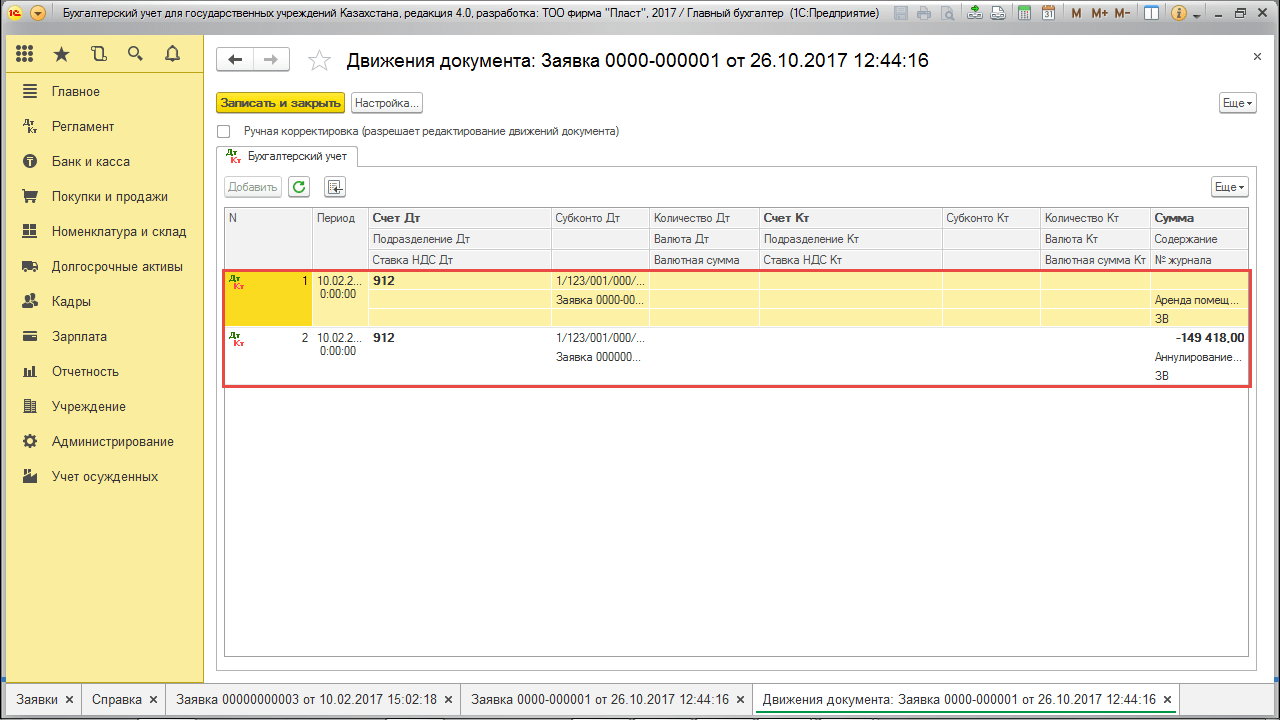Viewport: 1280px width, 720px height.
Task: Open the Зарплата section
Action: click(79, 337)
